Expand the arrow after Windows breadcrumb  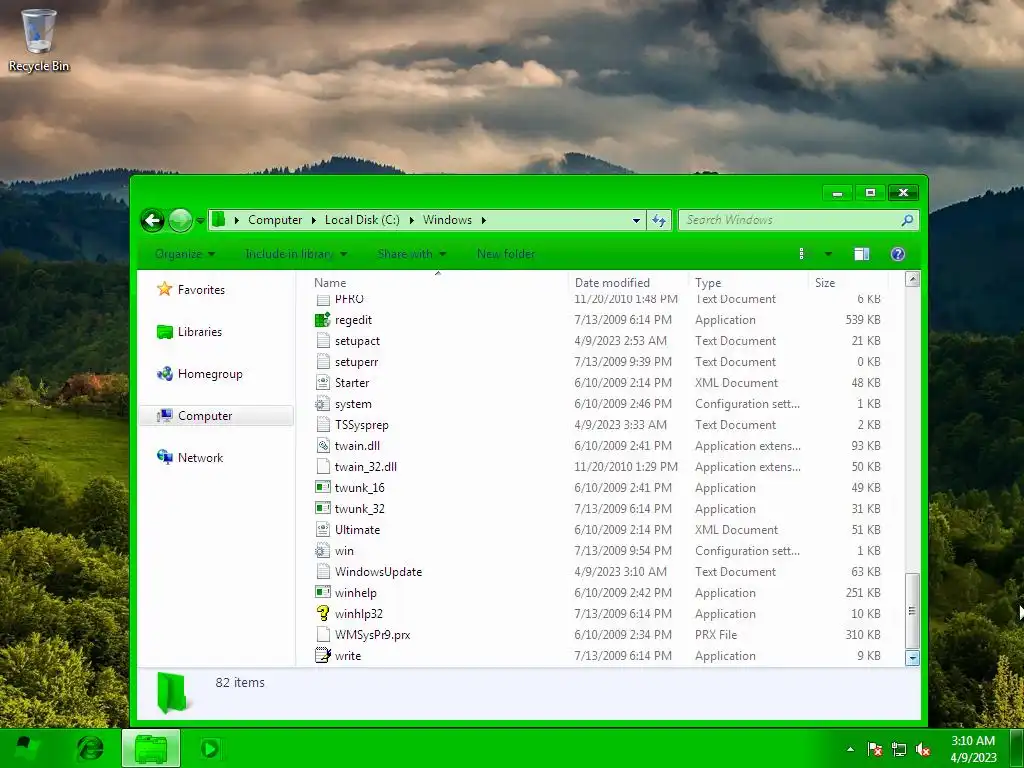[483, 220]
